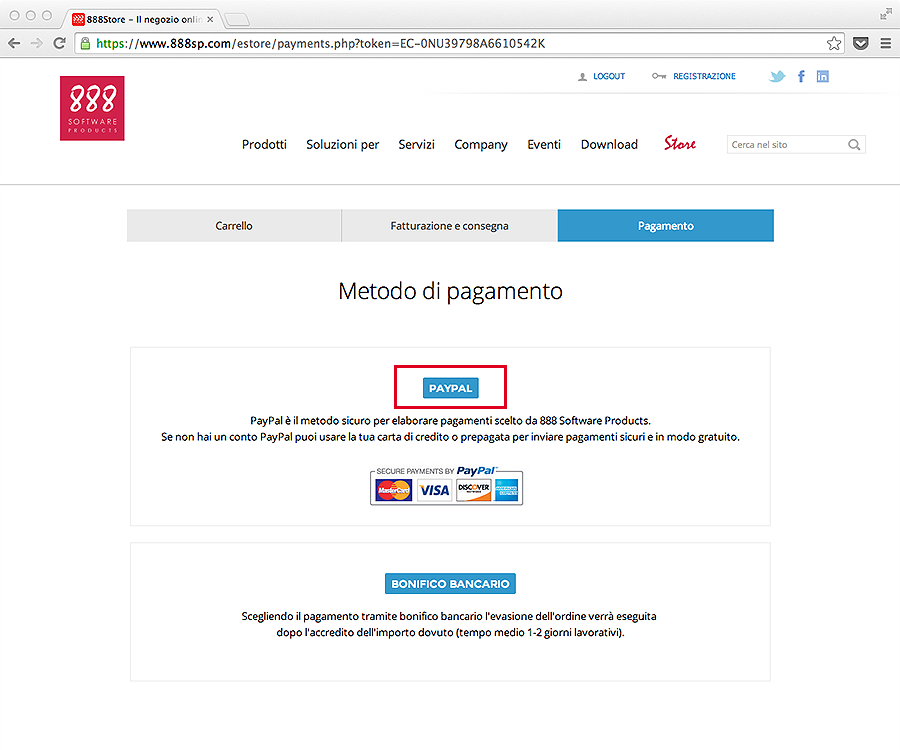Go to the Store section

pos(680,143)
